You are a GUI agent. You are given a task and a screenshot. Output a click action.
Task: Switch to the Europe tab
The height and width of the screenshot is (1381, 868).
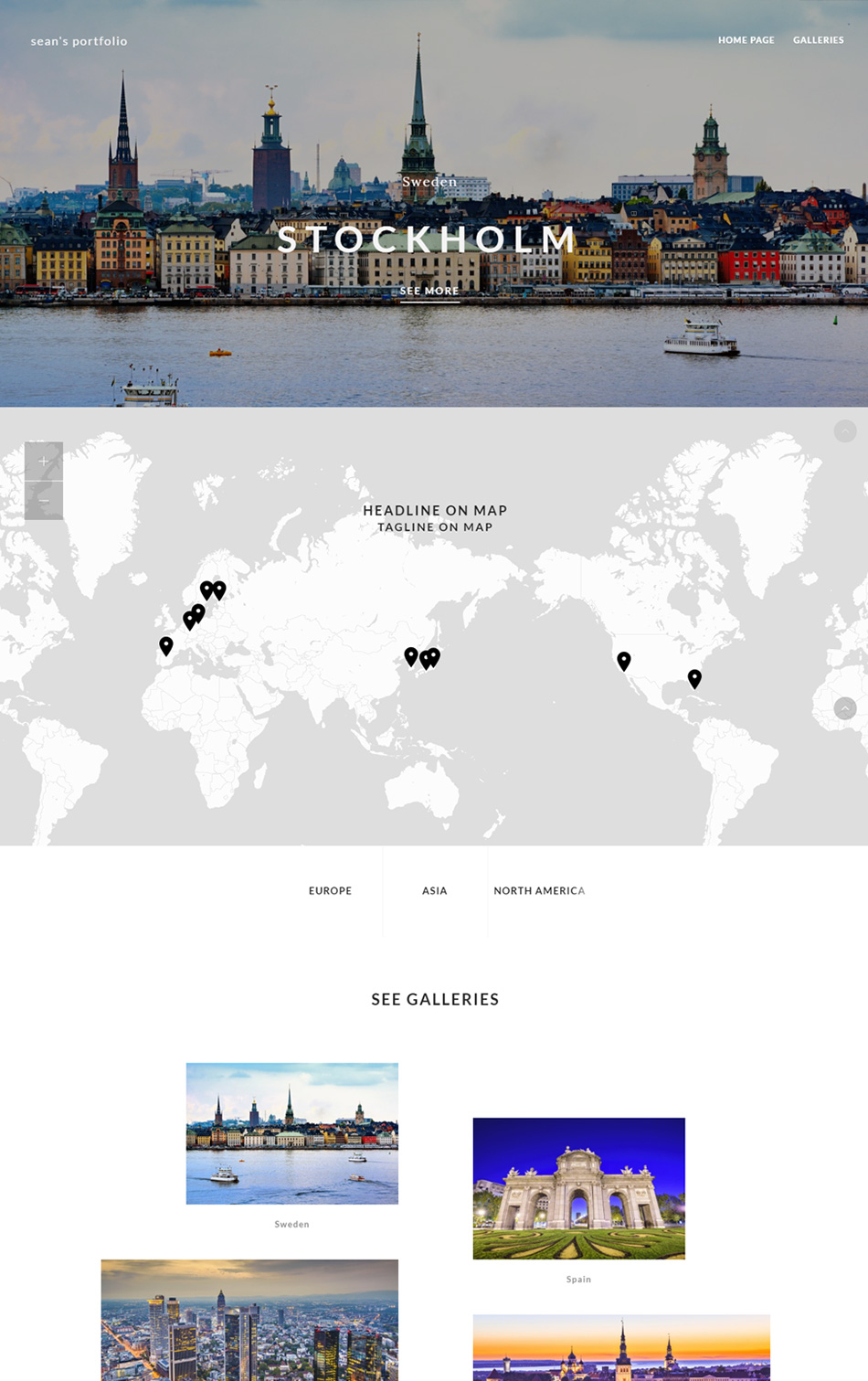tap(330, 890)
